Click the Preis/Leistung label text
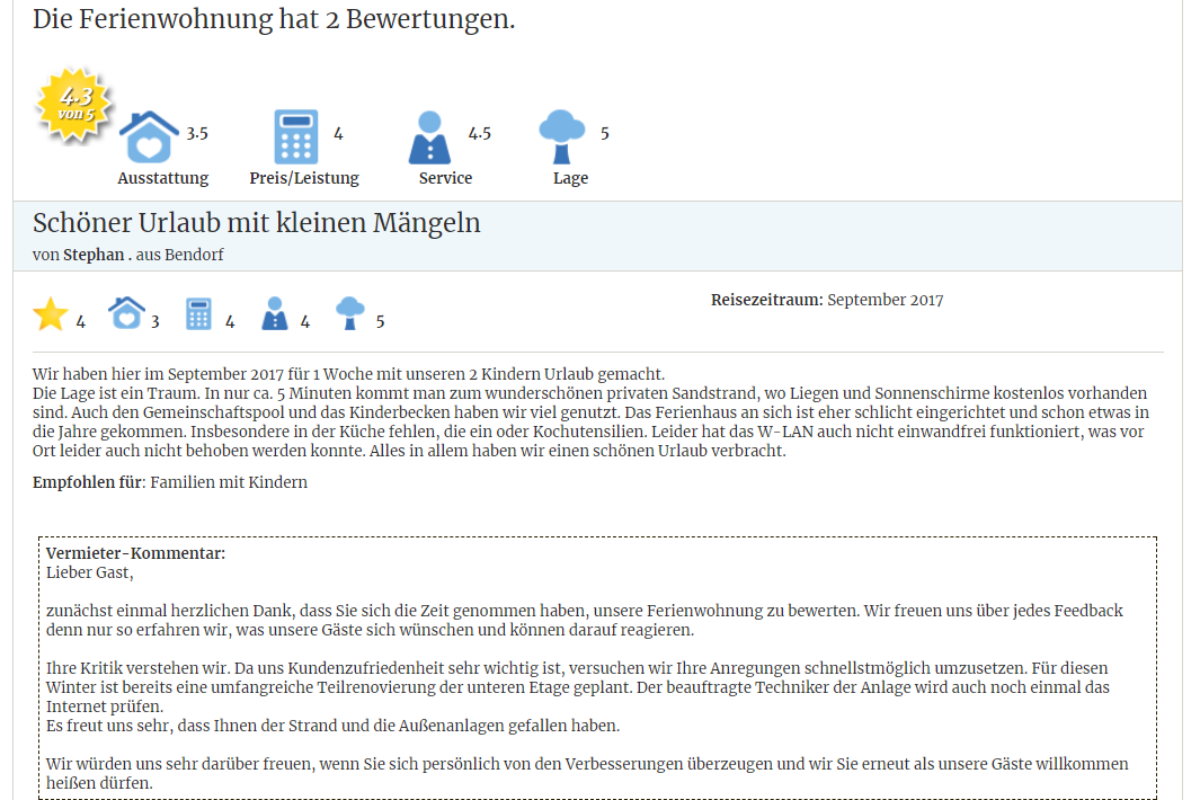This screenshot has width=1200, height=800. [304, 178]
